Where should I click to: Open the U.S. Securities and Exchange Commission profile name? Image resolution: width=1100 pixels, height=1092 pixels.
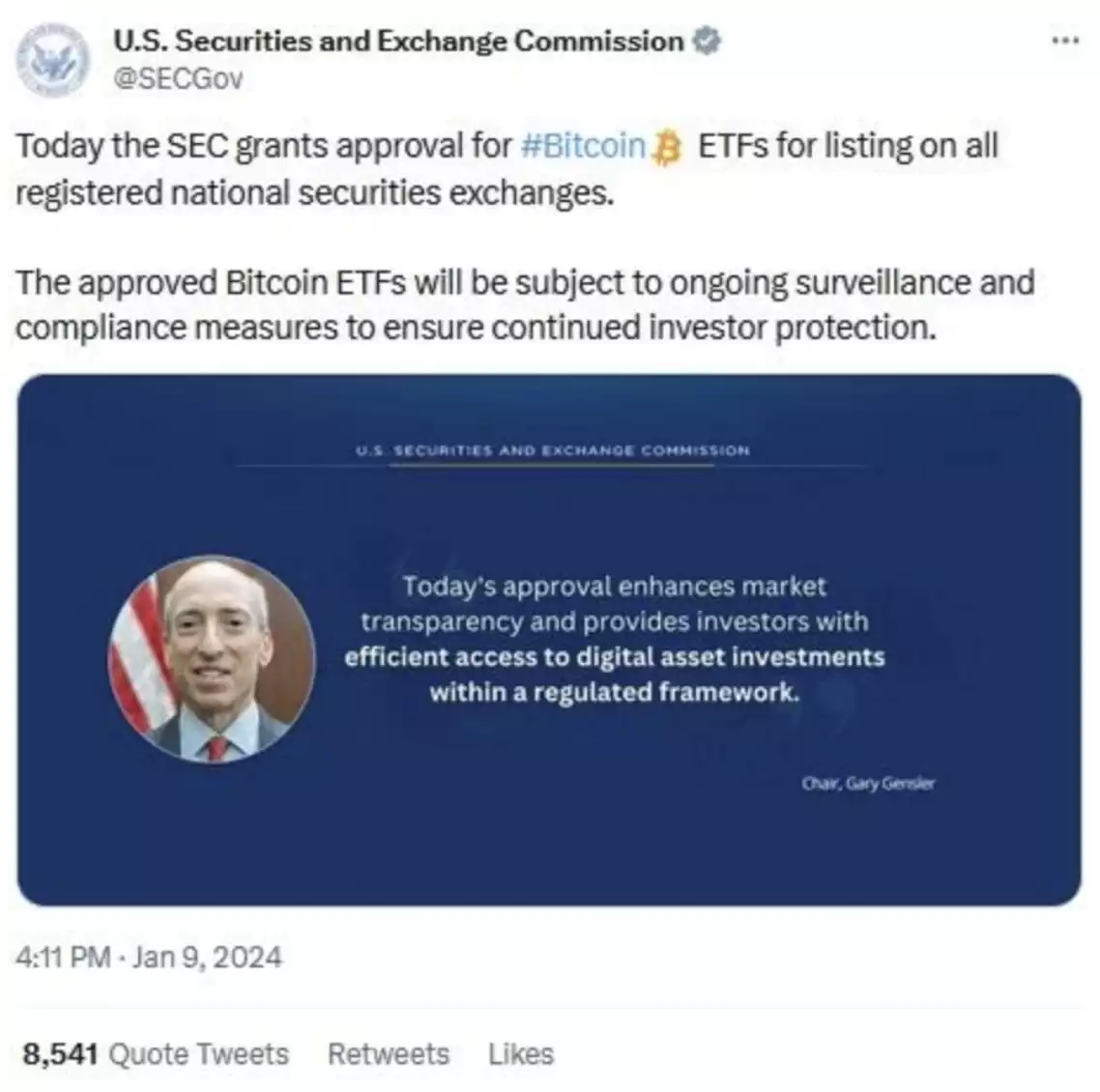click(x=398, y=42)
